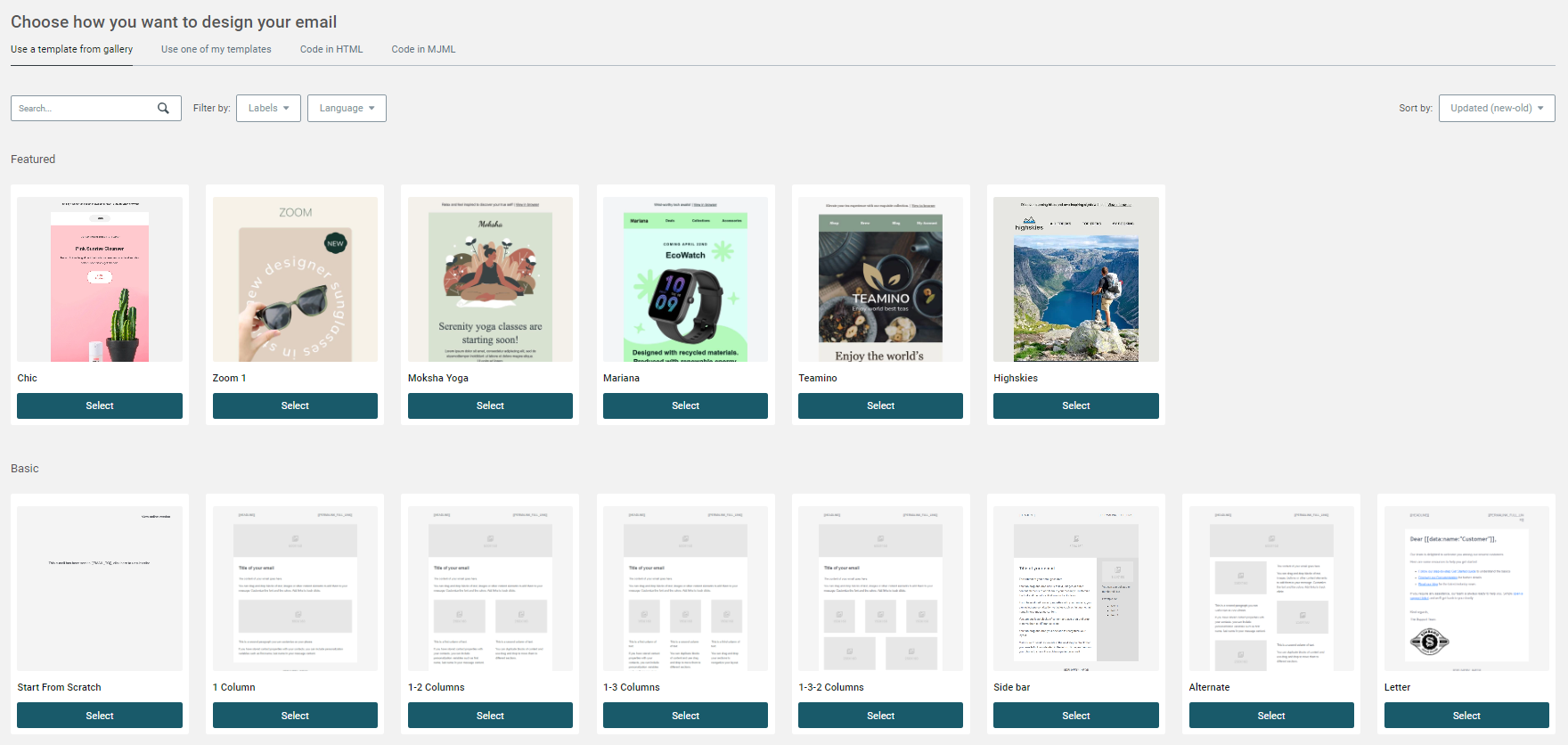Select the 1-2 Columns template
This screenshot has width=1568, height=745.
coord(490,716)
